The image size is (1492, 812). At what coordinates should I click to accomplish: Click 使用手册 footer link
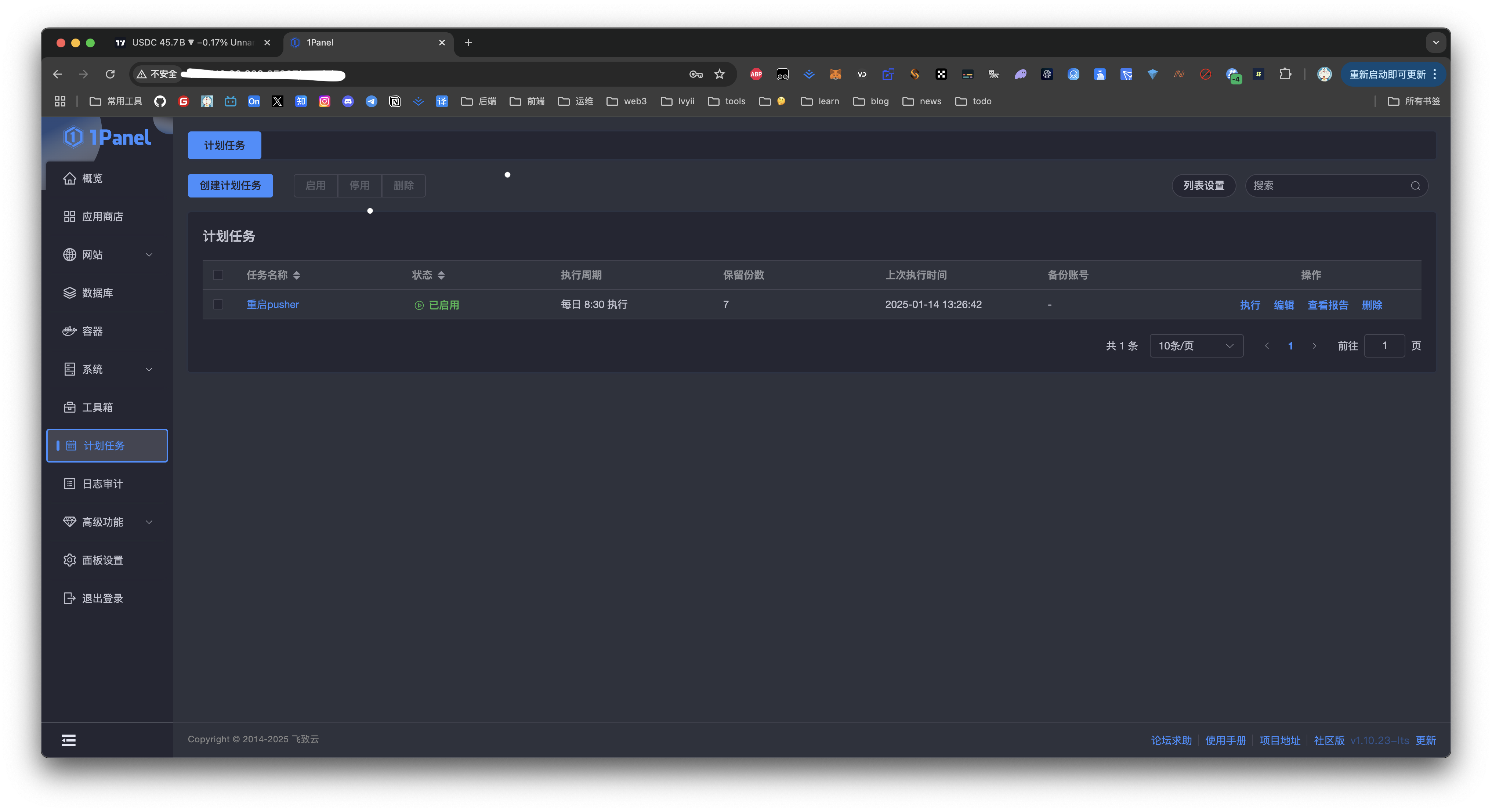point(1225,741)
